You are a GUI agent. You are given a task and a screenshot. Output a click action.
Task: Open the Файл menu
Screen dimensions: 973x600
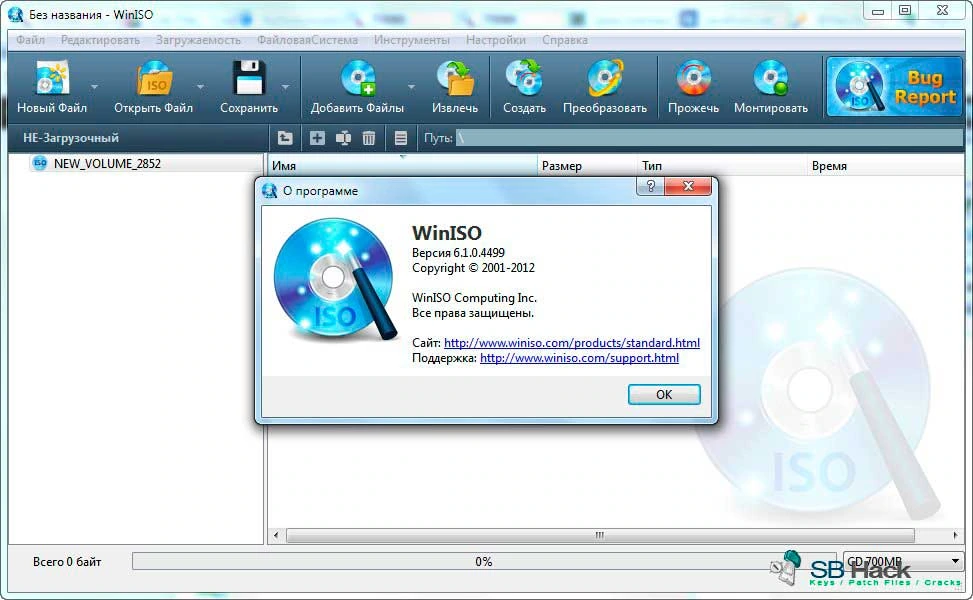click(x=30, y=40)
